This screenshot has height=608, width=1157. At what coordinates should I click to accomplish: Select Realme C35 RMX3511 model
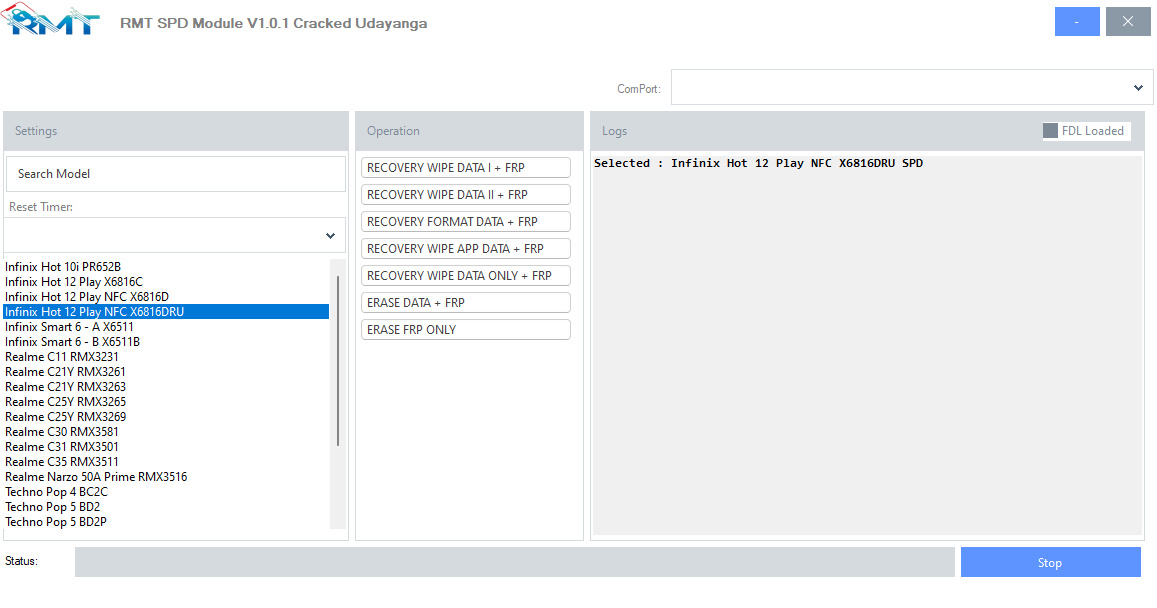pyautogui.click(x=166, y=462)
